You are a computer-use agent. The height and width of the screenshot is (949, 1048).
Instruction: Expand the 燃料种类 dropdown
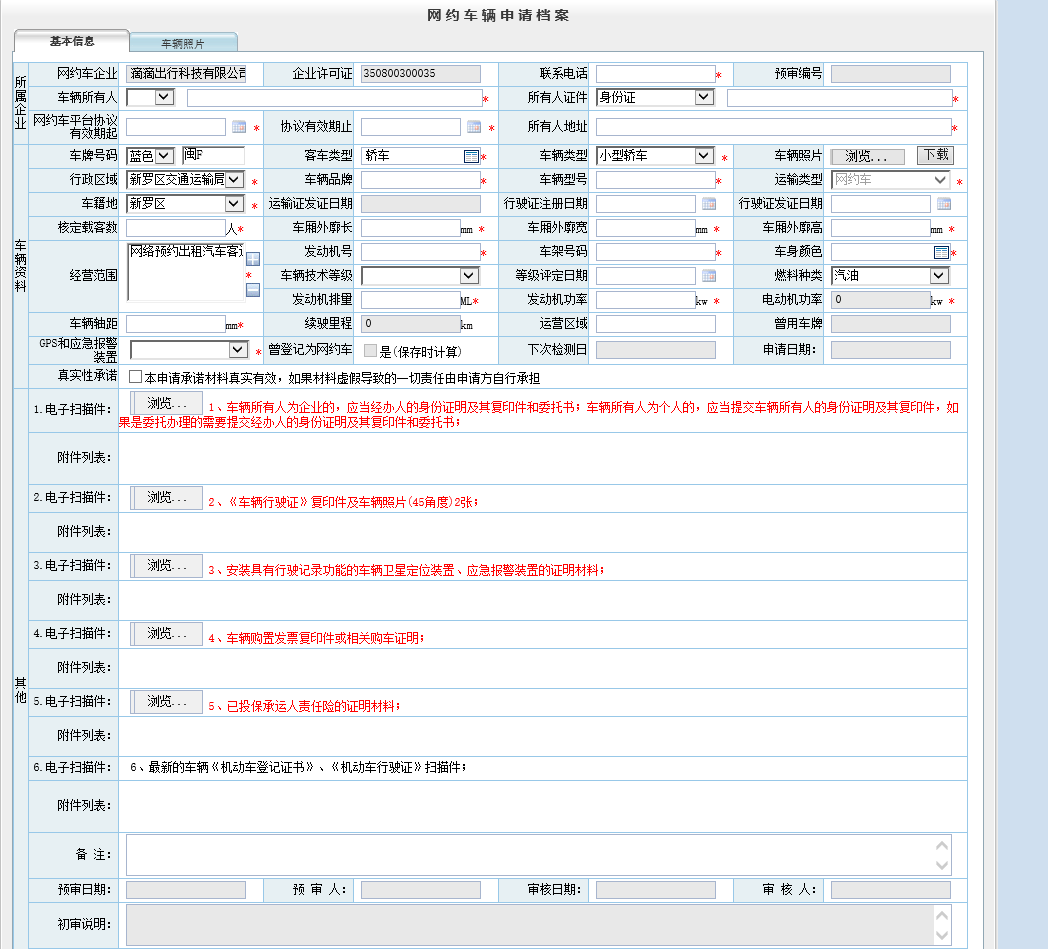939,276
